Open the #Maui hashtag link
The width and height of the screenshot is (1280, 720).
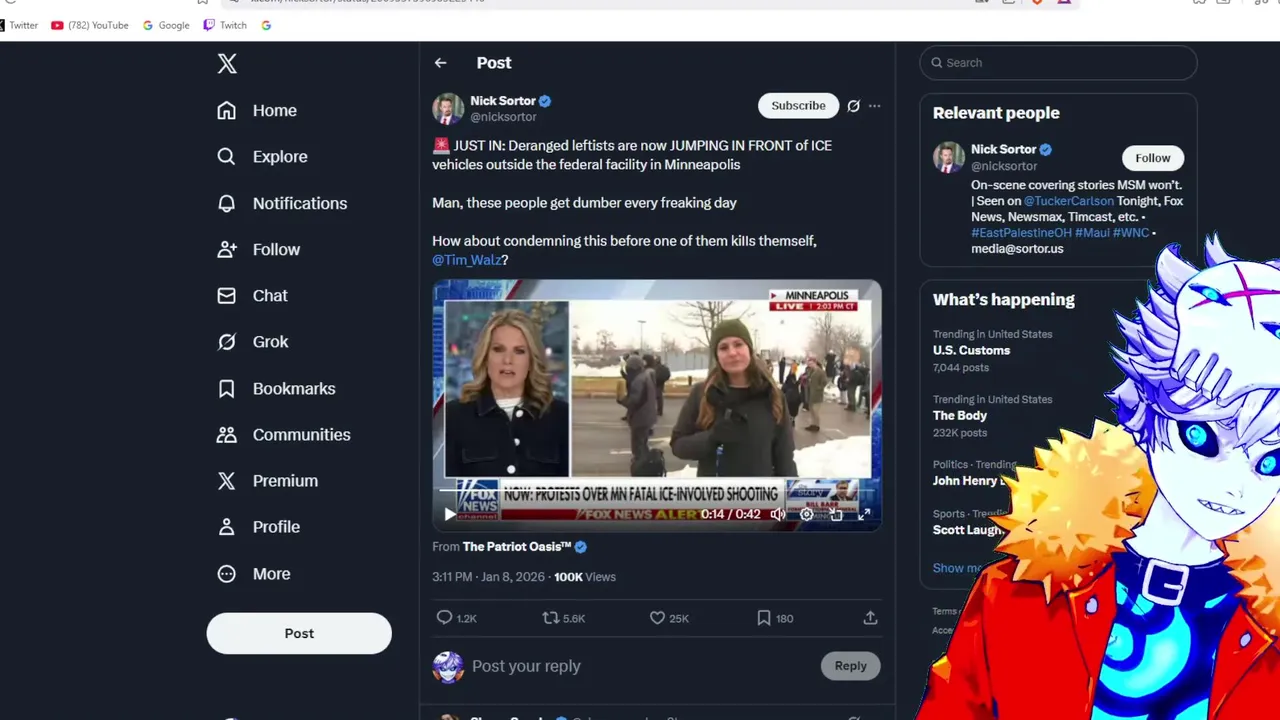[x=1091, y=233]
